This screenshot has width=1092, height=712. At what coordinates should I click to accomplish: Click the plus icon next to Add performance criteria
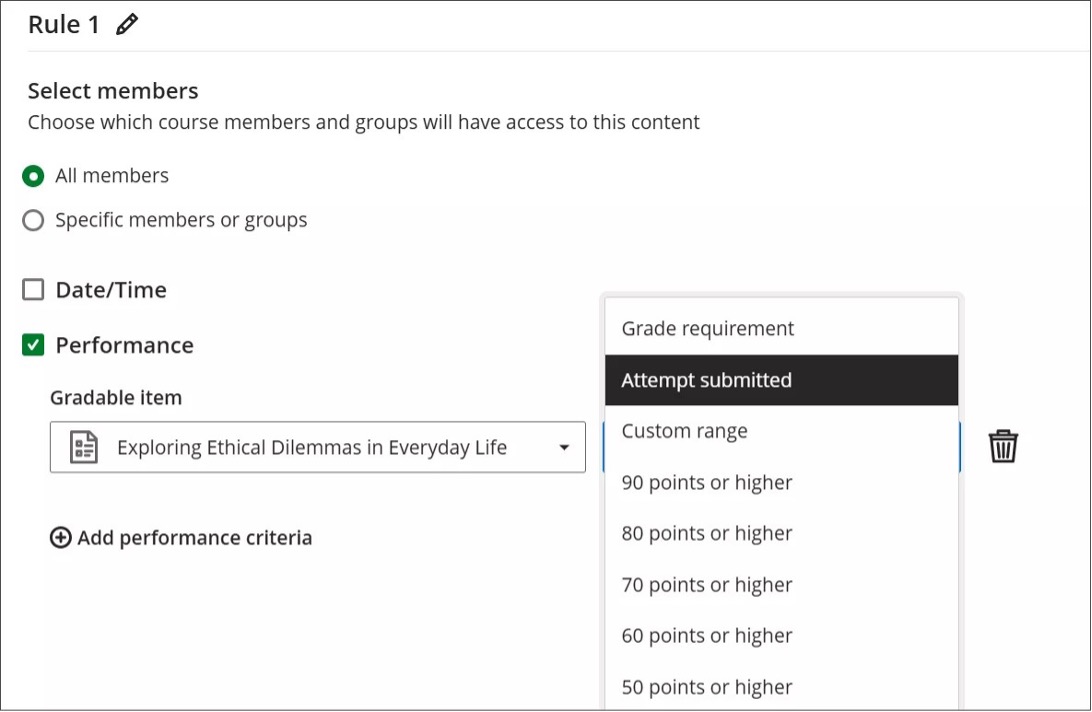click(x=62, y=537)
